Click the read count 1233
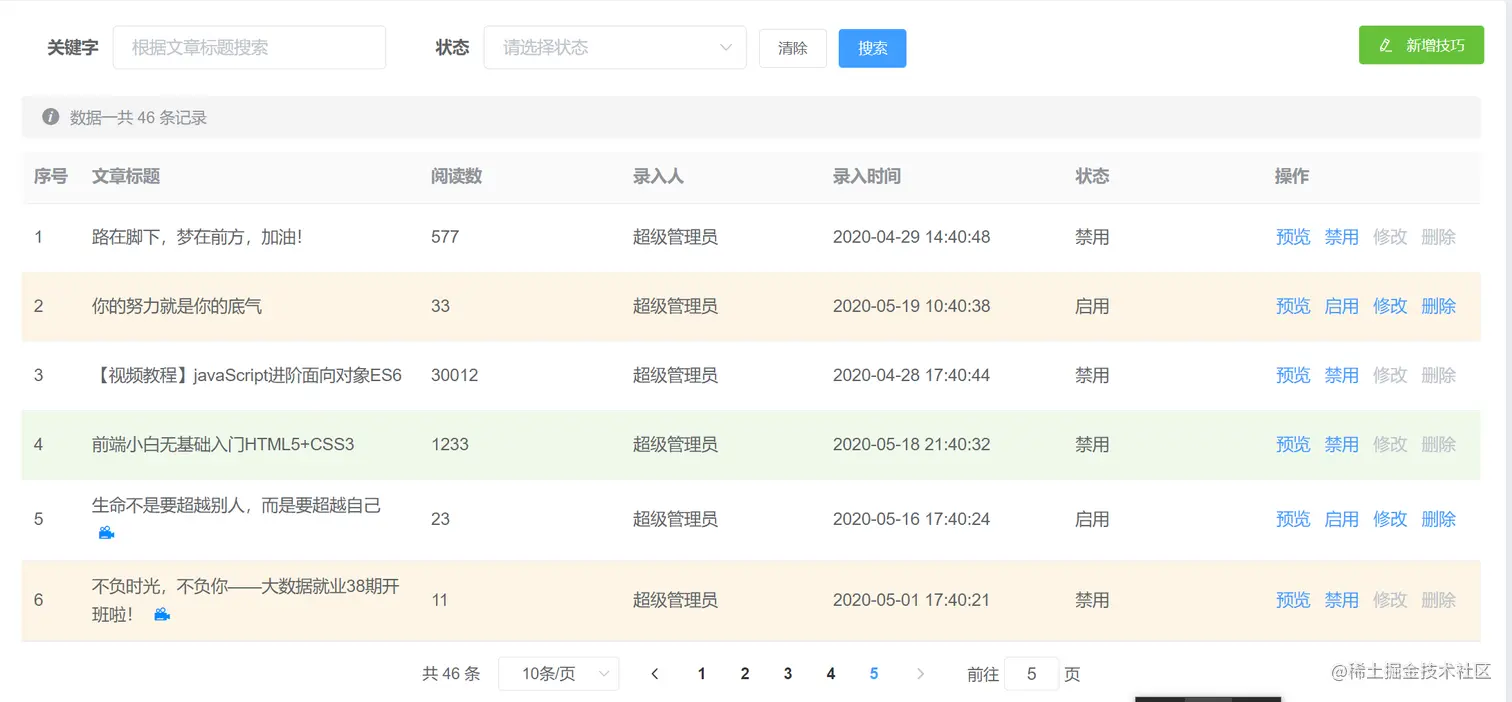Image resolution: width=1512 pixels, height=702 pixels. coord(450,444)
